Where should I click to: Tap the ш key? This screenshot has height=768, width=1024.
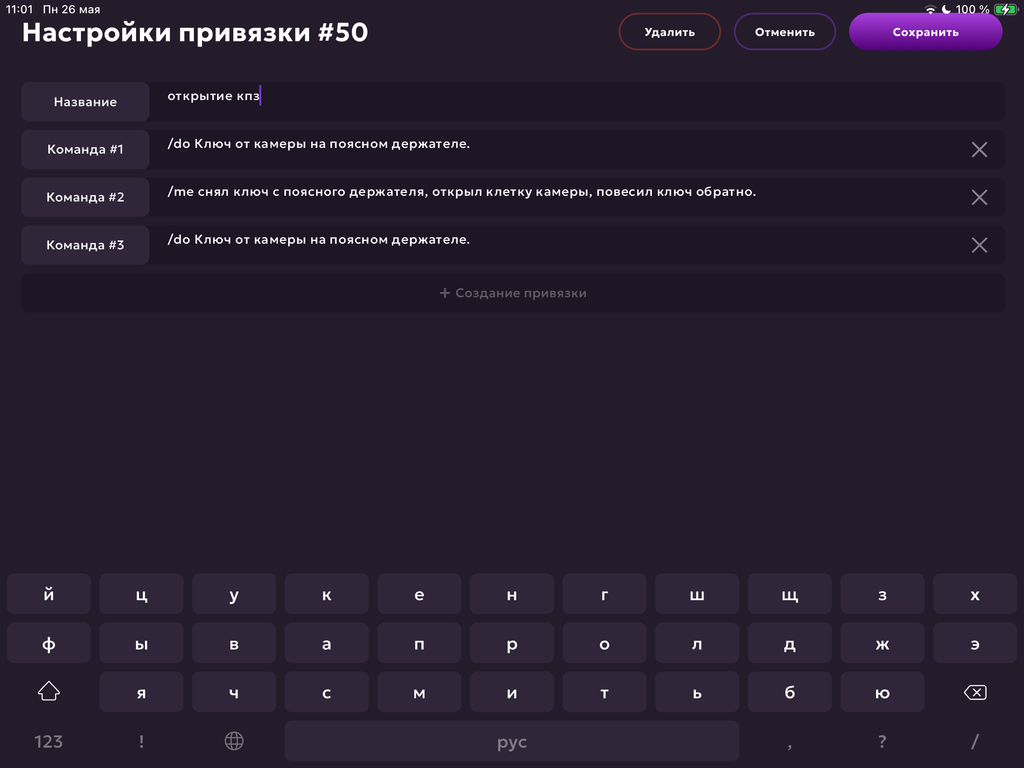pos(697,594)
